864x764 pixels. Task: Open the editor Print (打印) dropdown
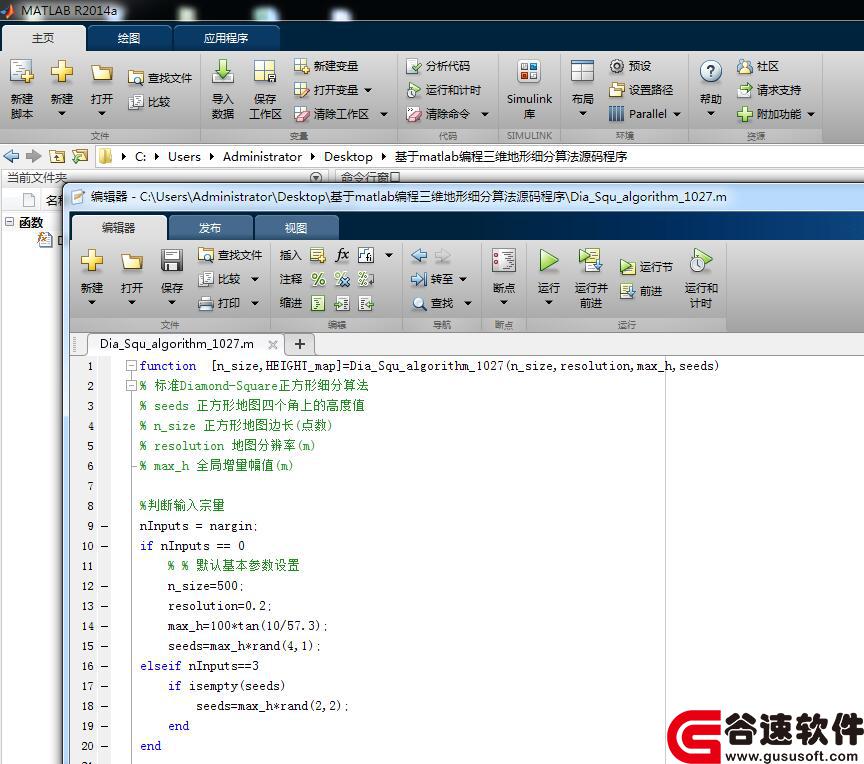255,304
